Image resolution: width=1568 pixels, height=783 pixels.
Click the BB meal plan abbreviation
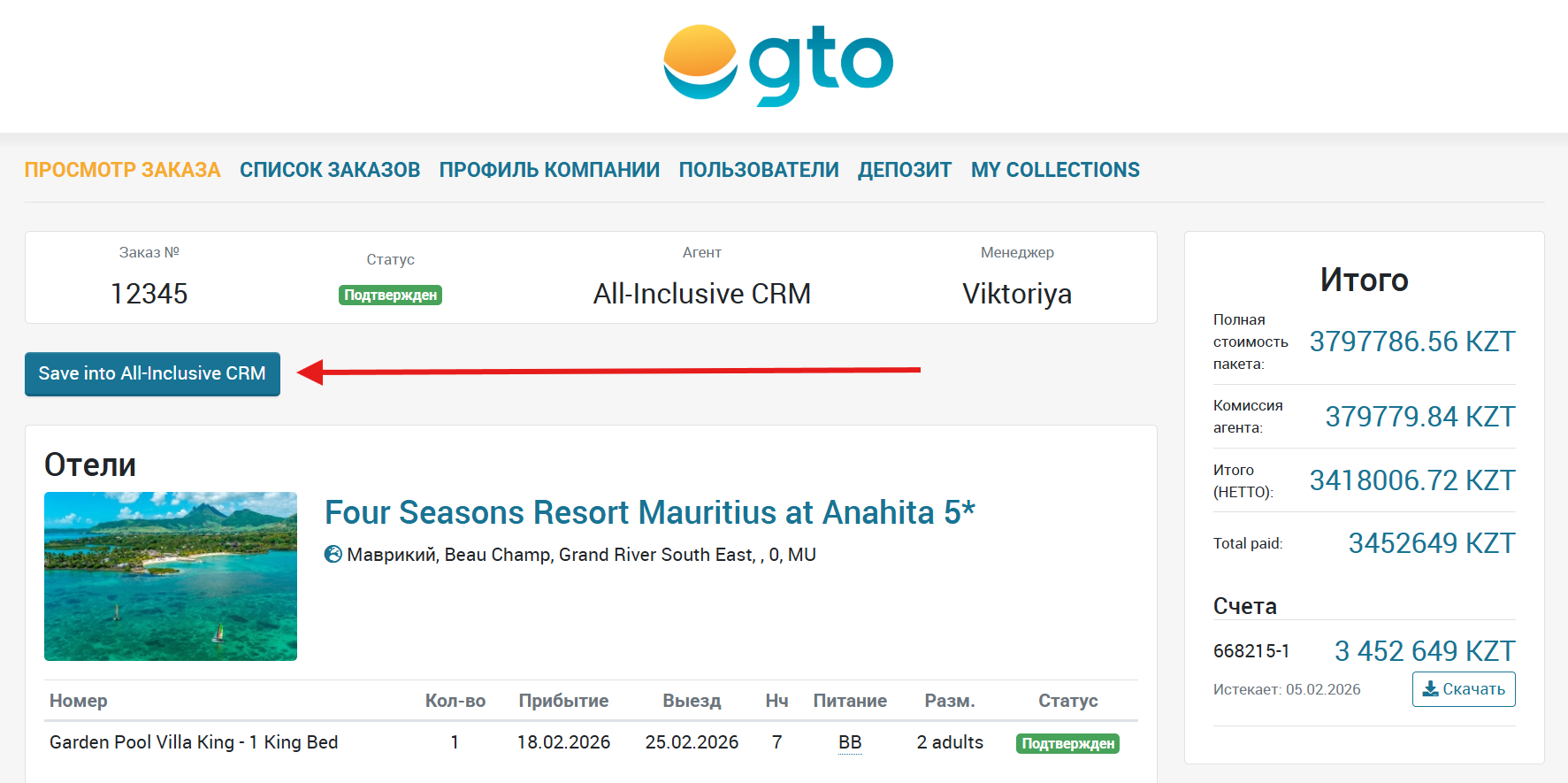pos(850,742)
